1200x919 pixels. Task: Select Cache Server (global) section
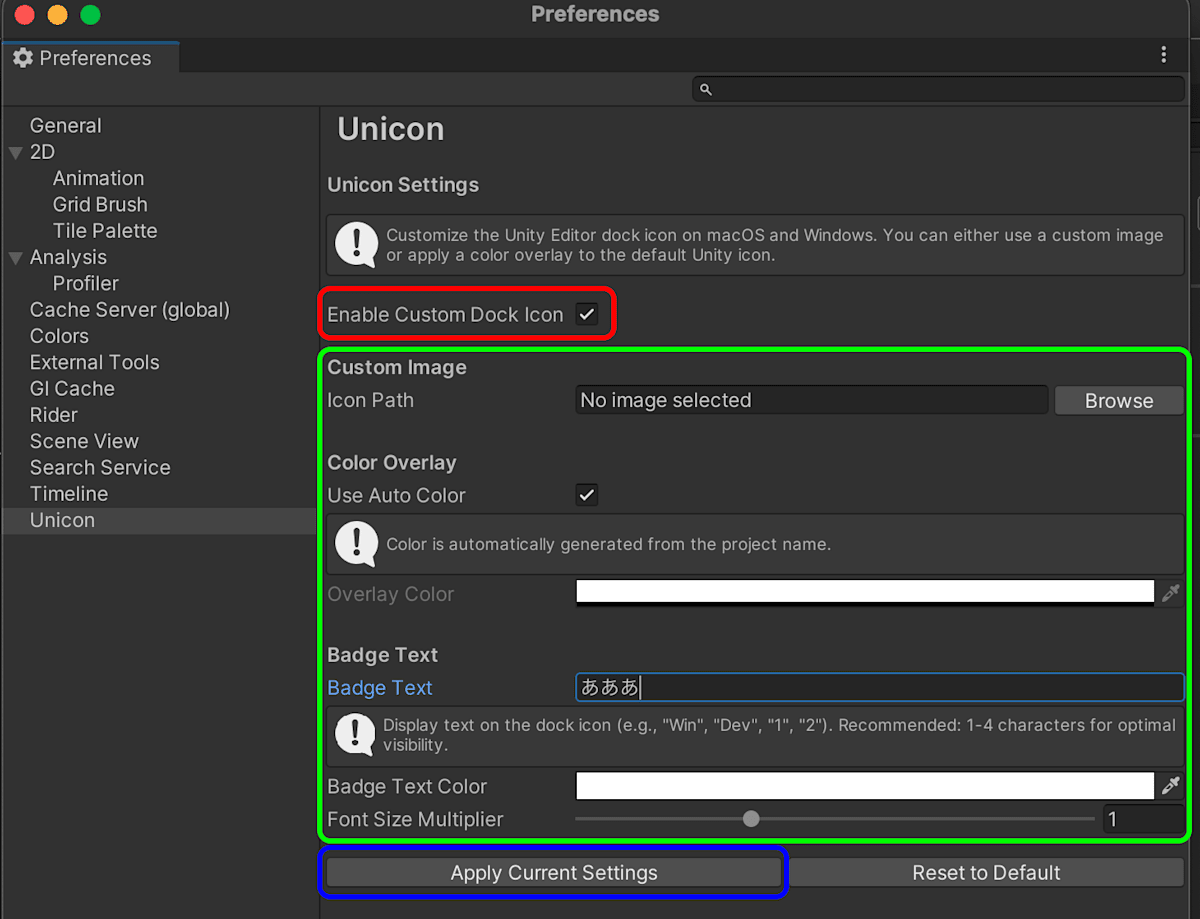(x=130, y=310)
